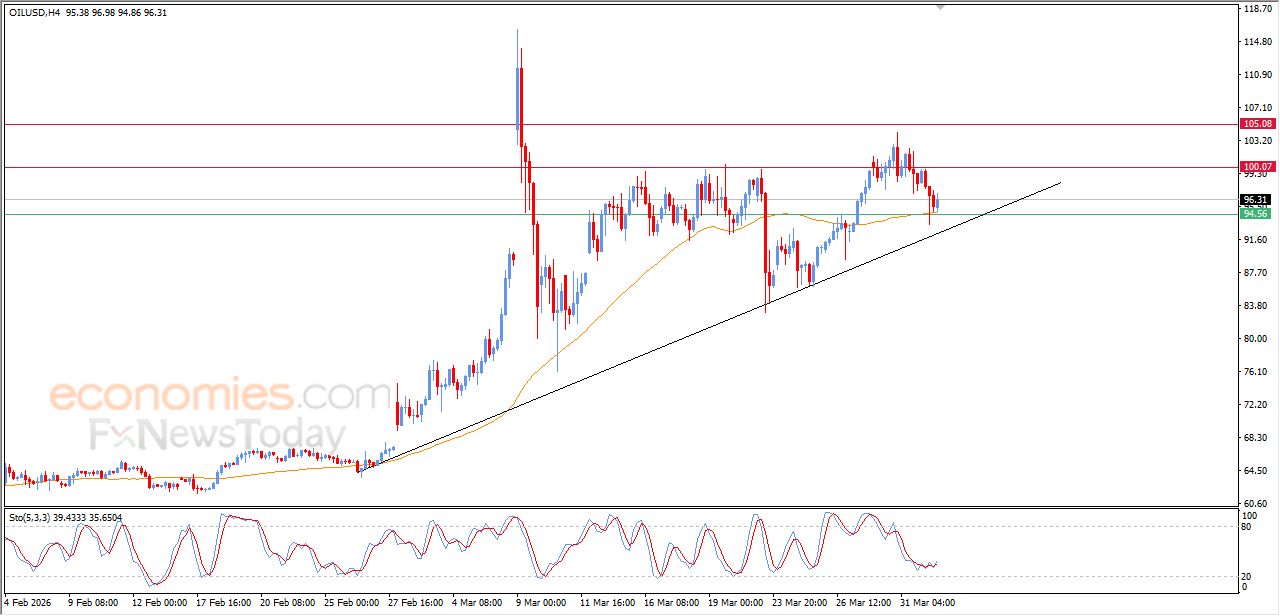This screenshot has height=616, width=1280.
Task: Click the 100.07 red price label
Action: (x=1256, y=167)
